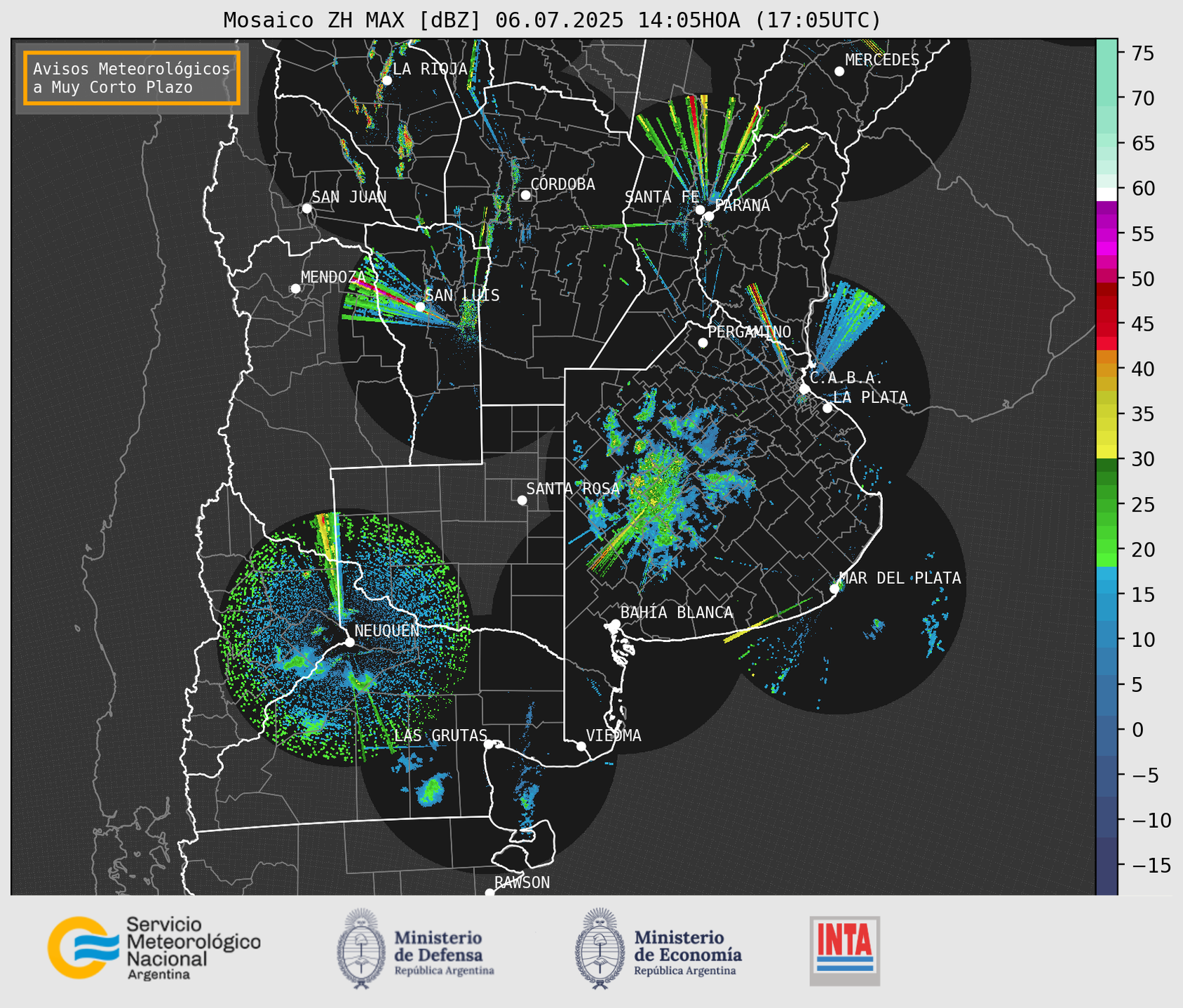Image resolution: width=1183 pixels, height=1008 pixels.
Task: Select the SAN JUAN city label
Action: (349, 197)
